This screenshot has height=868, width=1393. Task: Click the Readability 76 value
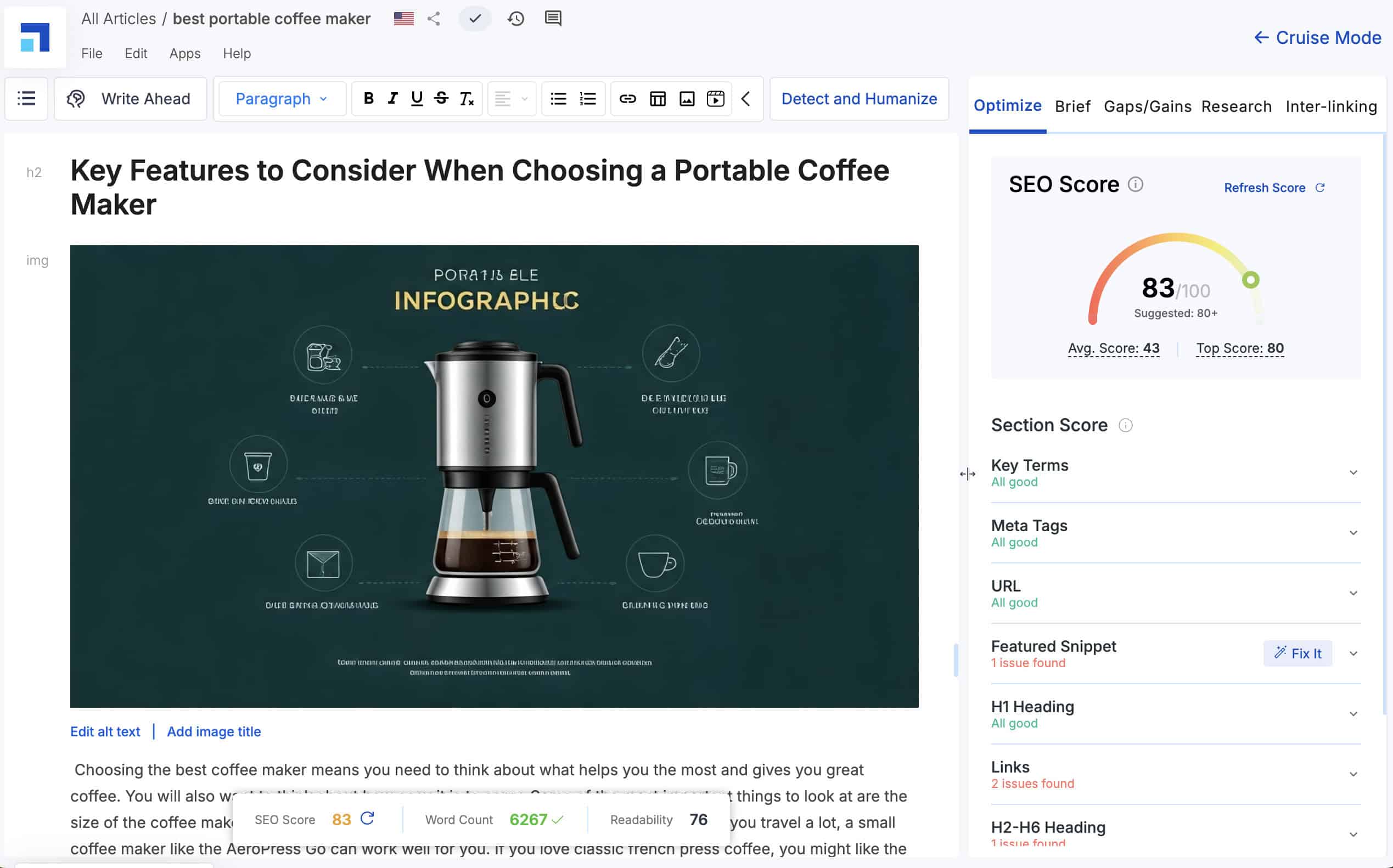tap(698, 819)
